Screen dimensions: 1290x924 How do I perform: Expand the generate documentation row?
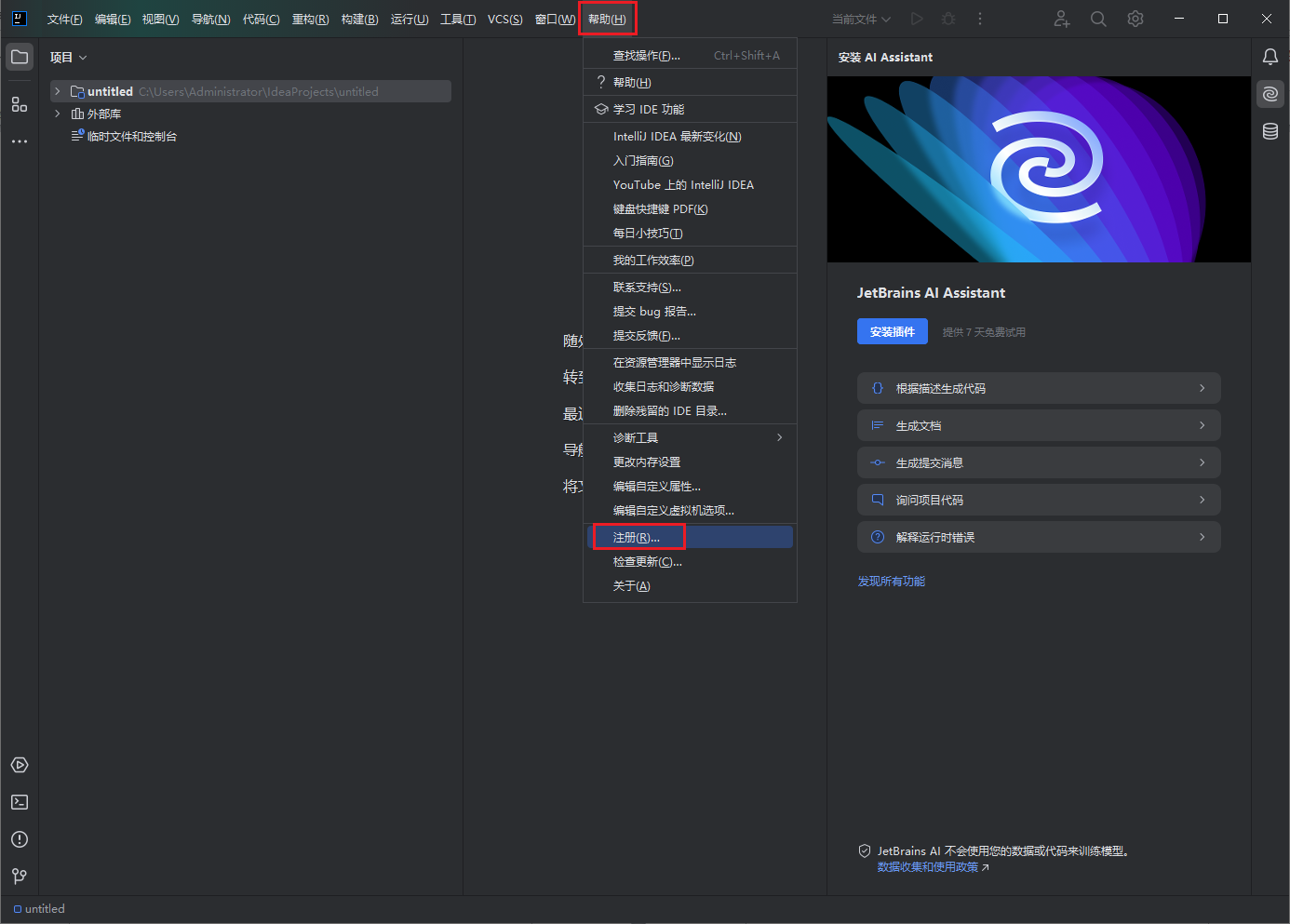click(x=1039, y=425)
